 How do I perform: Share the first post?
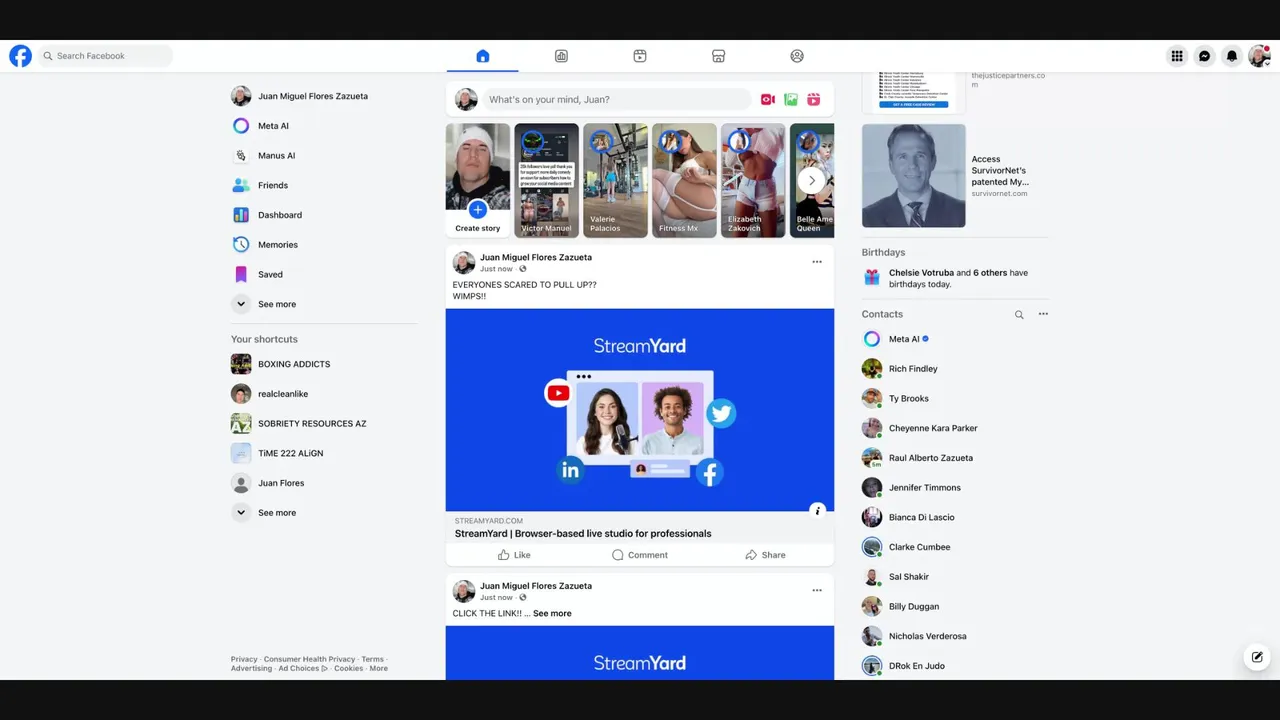pos(766,555)
